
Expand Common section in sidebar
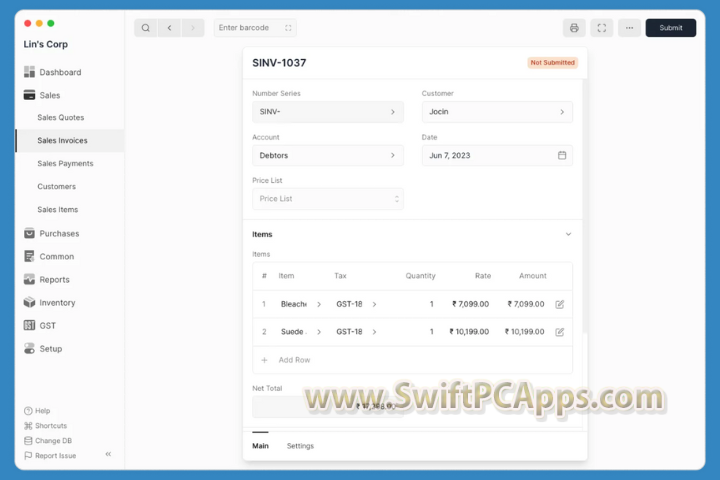pyautogui.click(x=56, y=256)
